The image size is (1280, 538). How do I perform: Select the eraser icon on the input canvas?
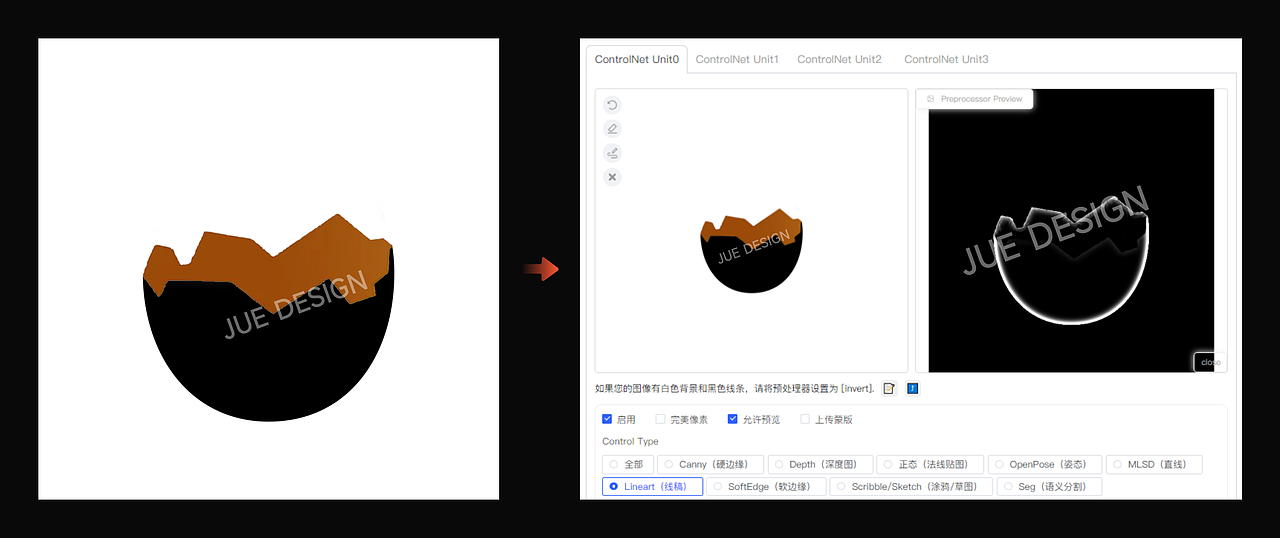[x=613, y=129]
